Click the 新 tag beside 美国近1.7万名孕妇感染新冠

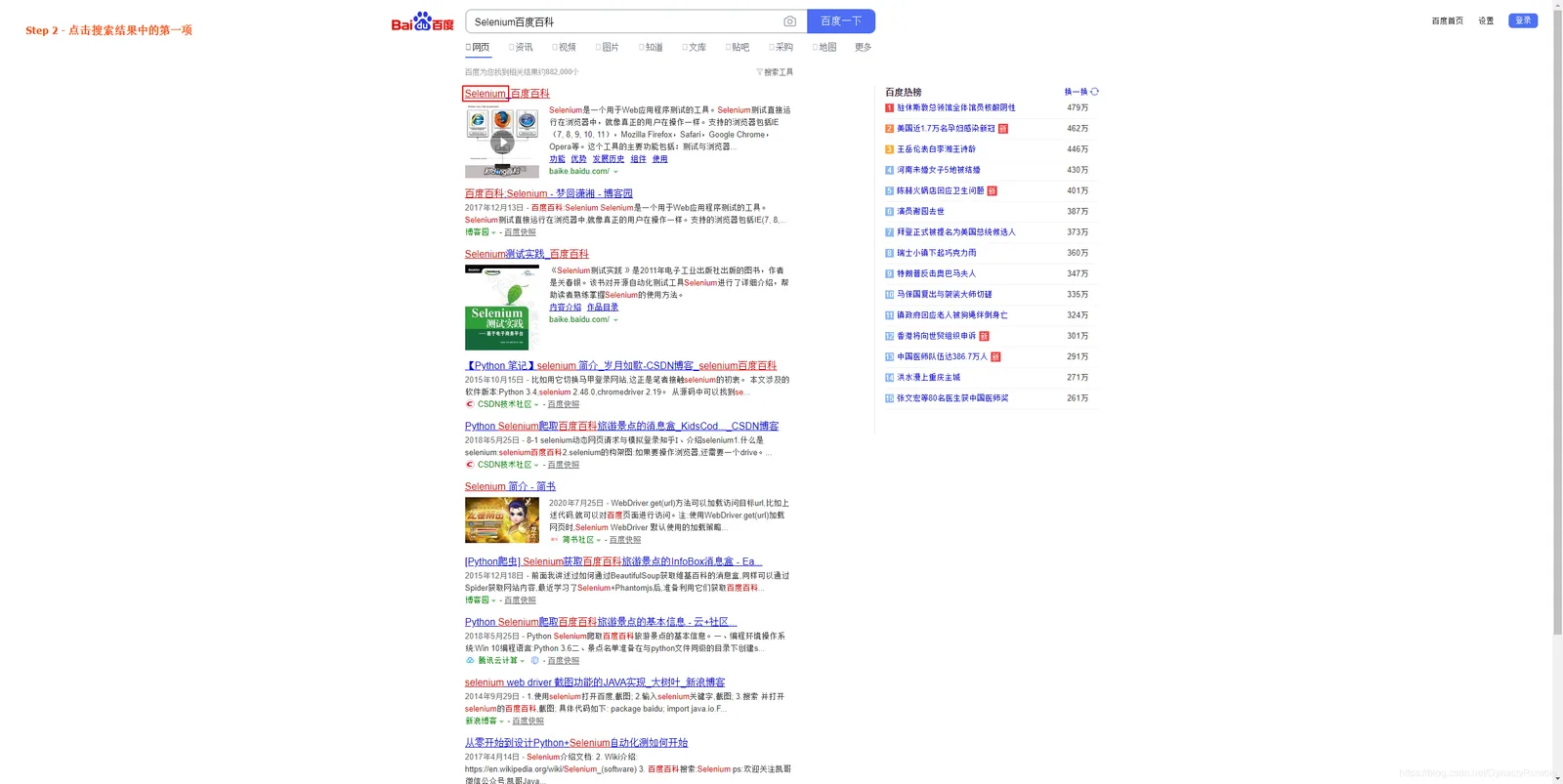coord(1003,129)
